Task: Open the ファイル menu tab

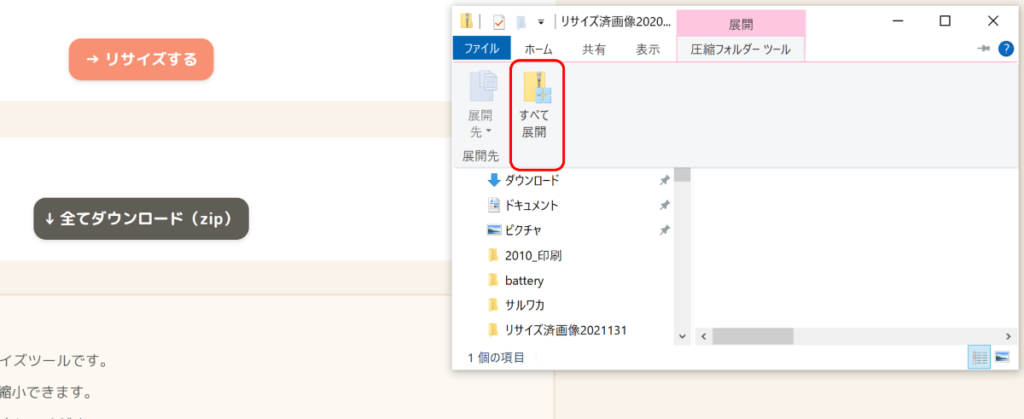Action: pyautogui.click(x=481, y=48)
